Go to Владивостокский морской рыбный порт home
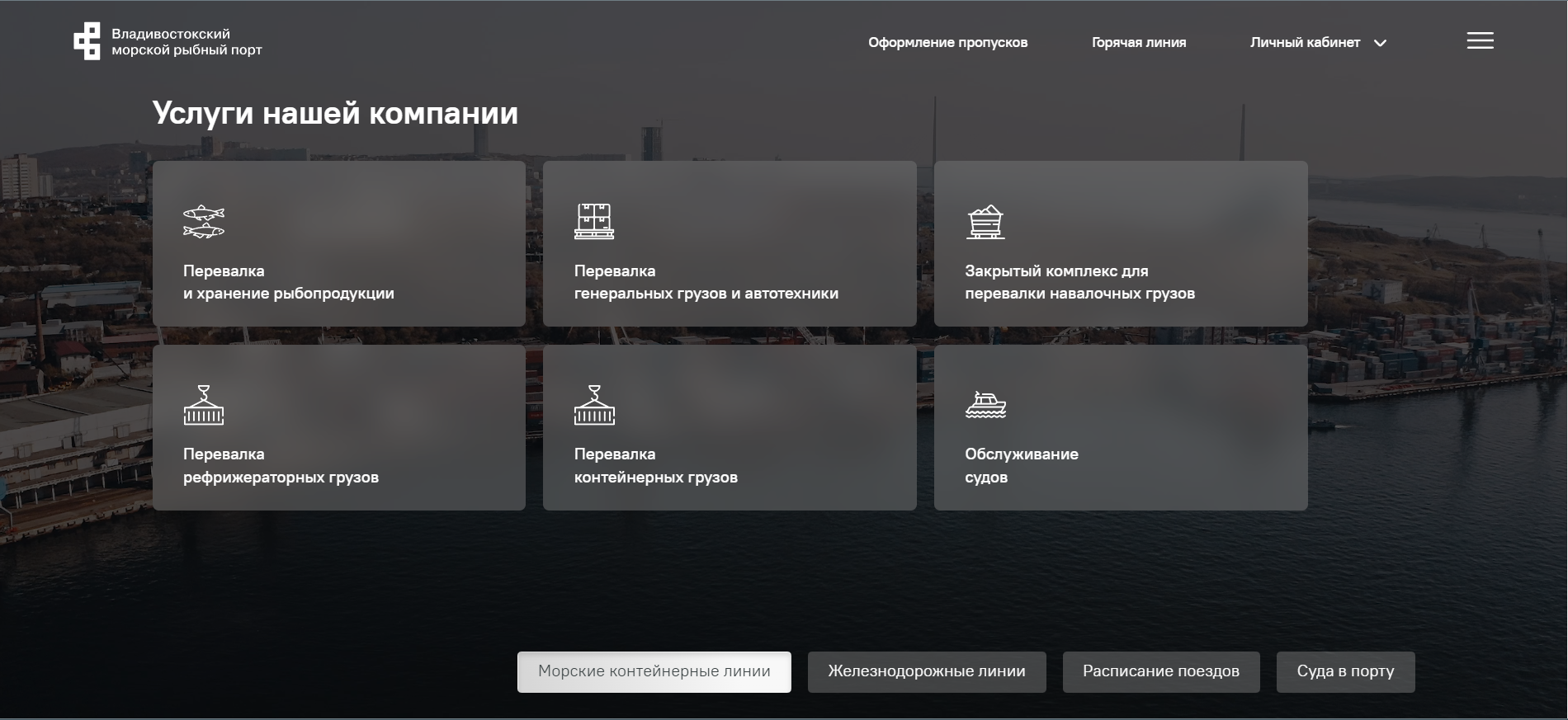Screen dimensions: 1568x720 coord(168,41)
